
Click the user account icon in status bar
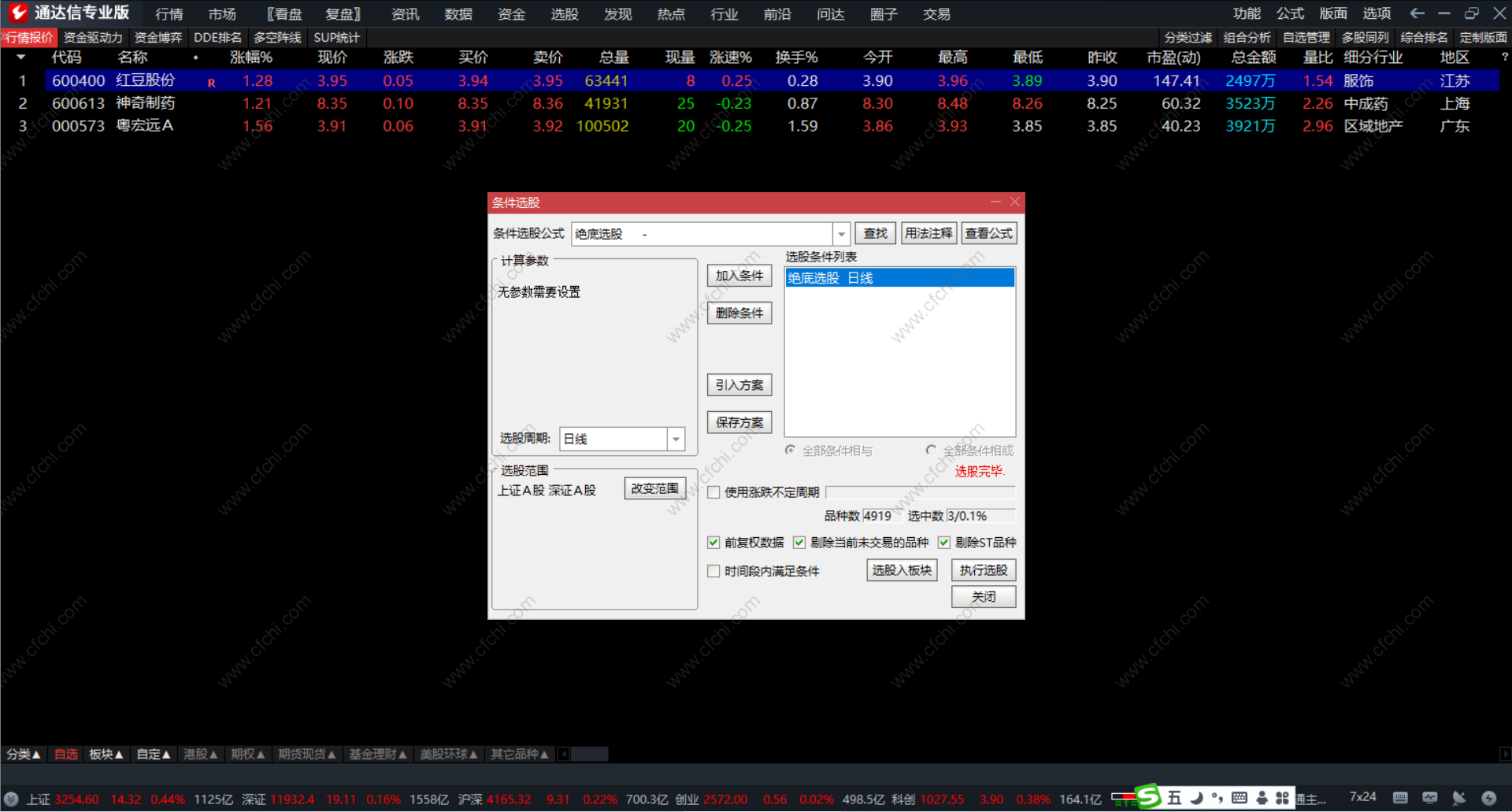click(1263, 799)
